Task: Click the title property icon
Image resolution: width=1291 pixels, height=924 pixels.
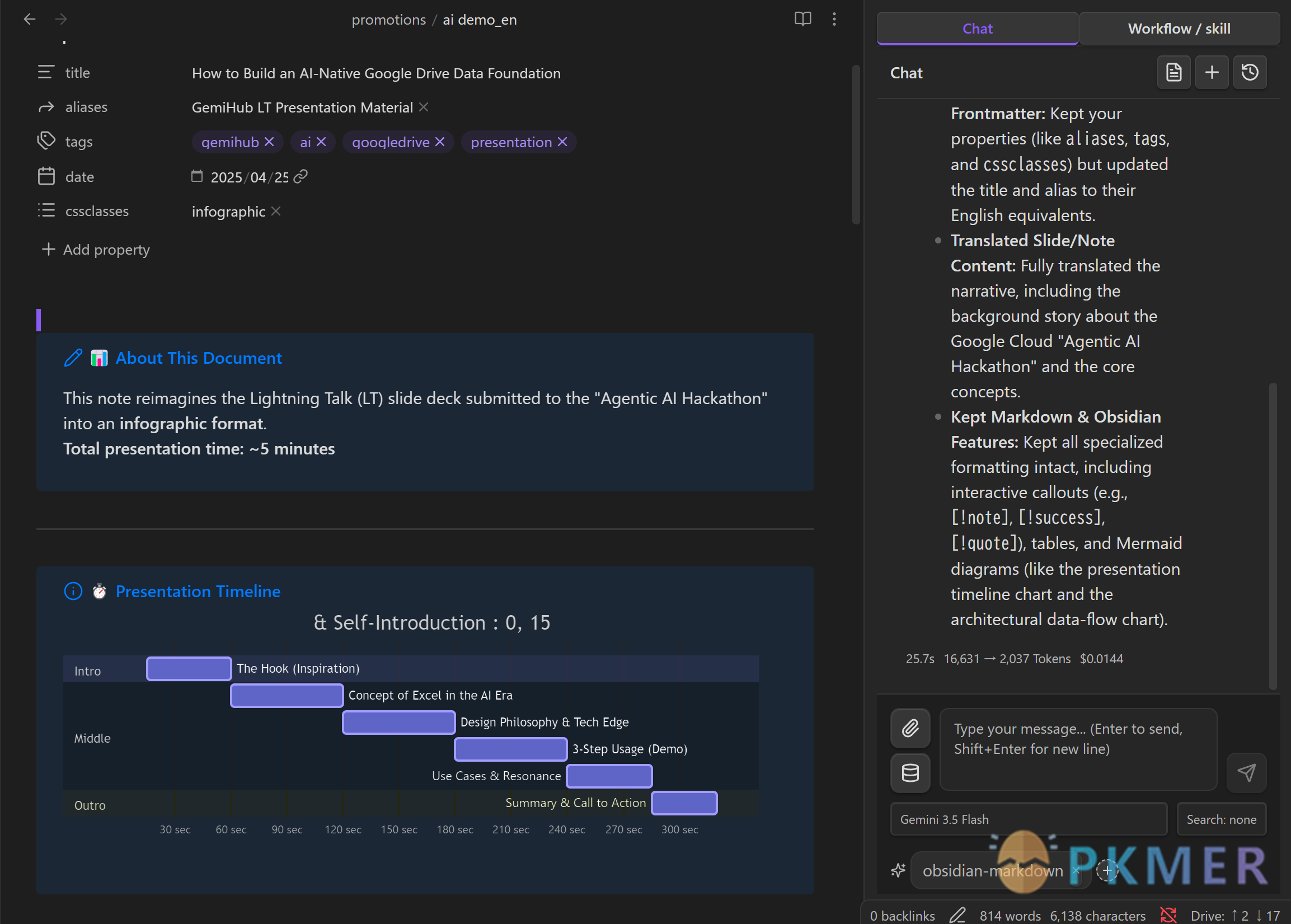Action: click(46, 72)
